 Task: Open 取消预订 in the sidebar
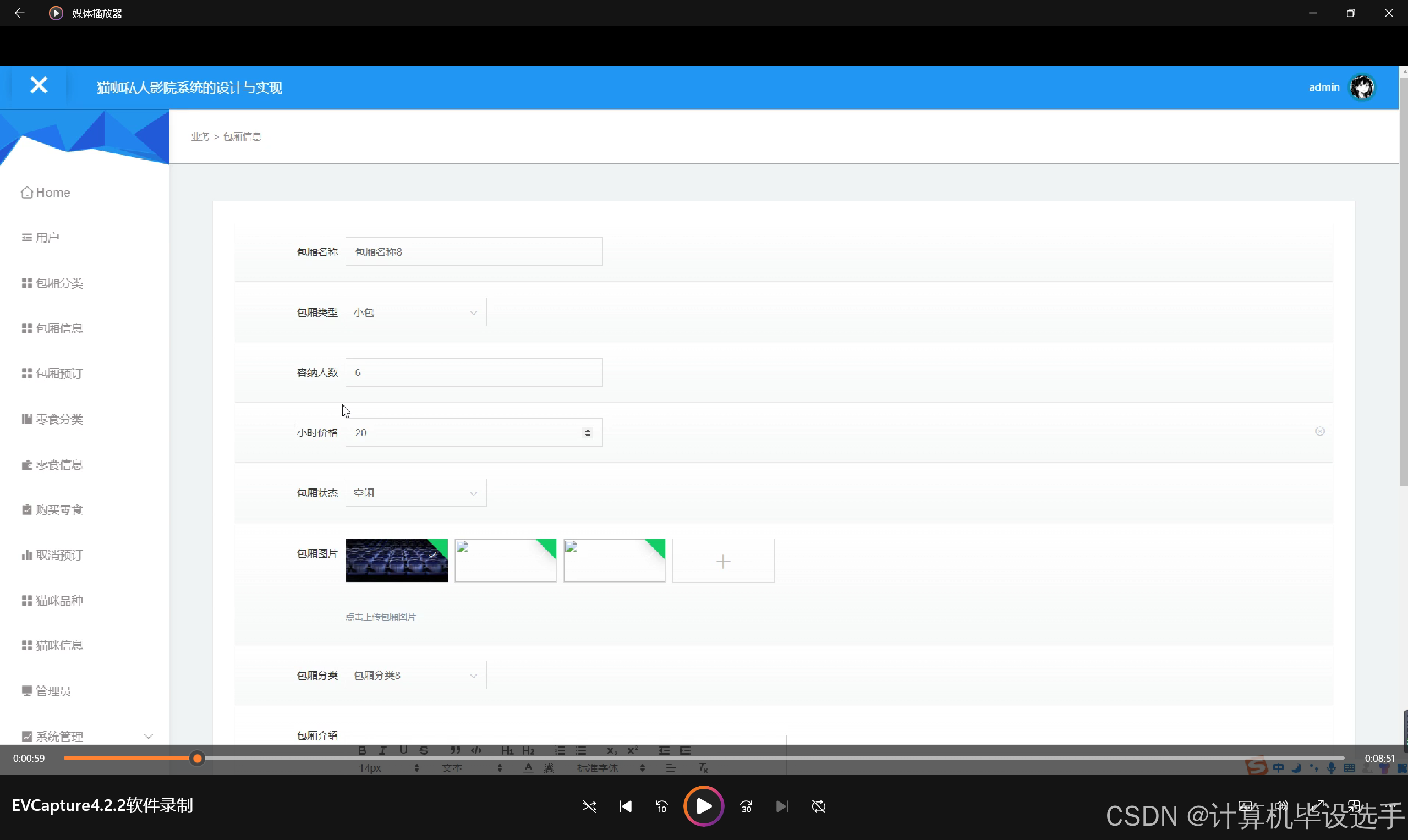coord(53,555)
